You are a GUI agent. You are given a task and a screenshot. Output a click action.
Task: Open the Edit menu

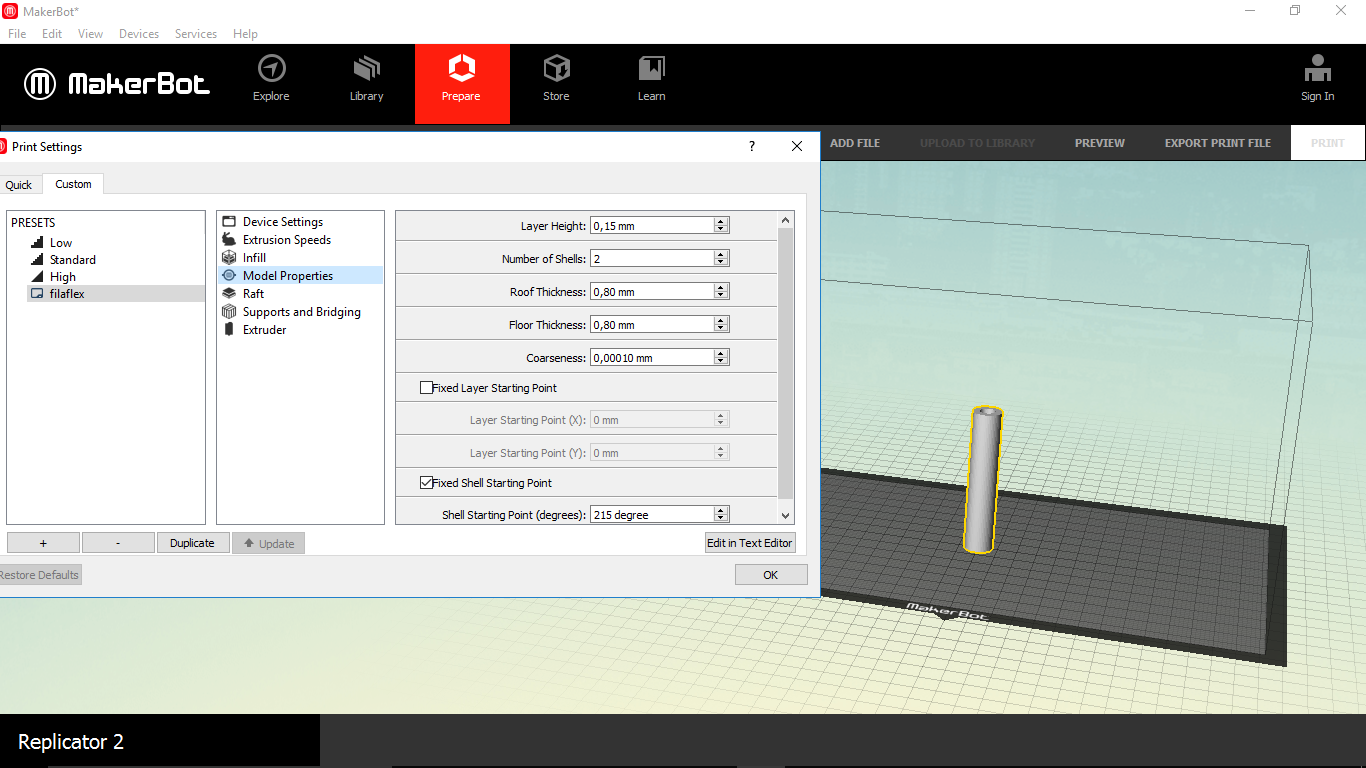[x=52, y=34]
